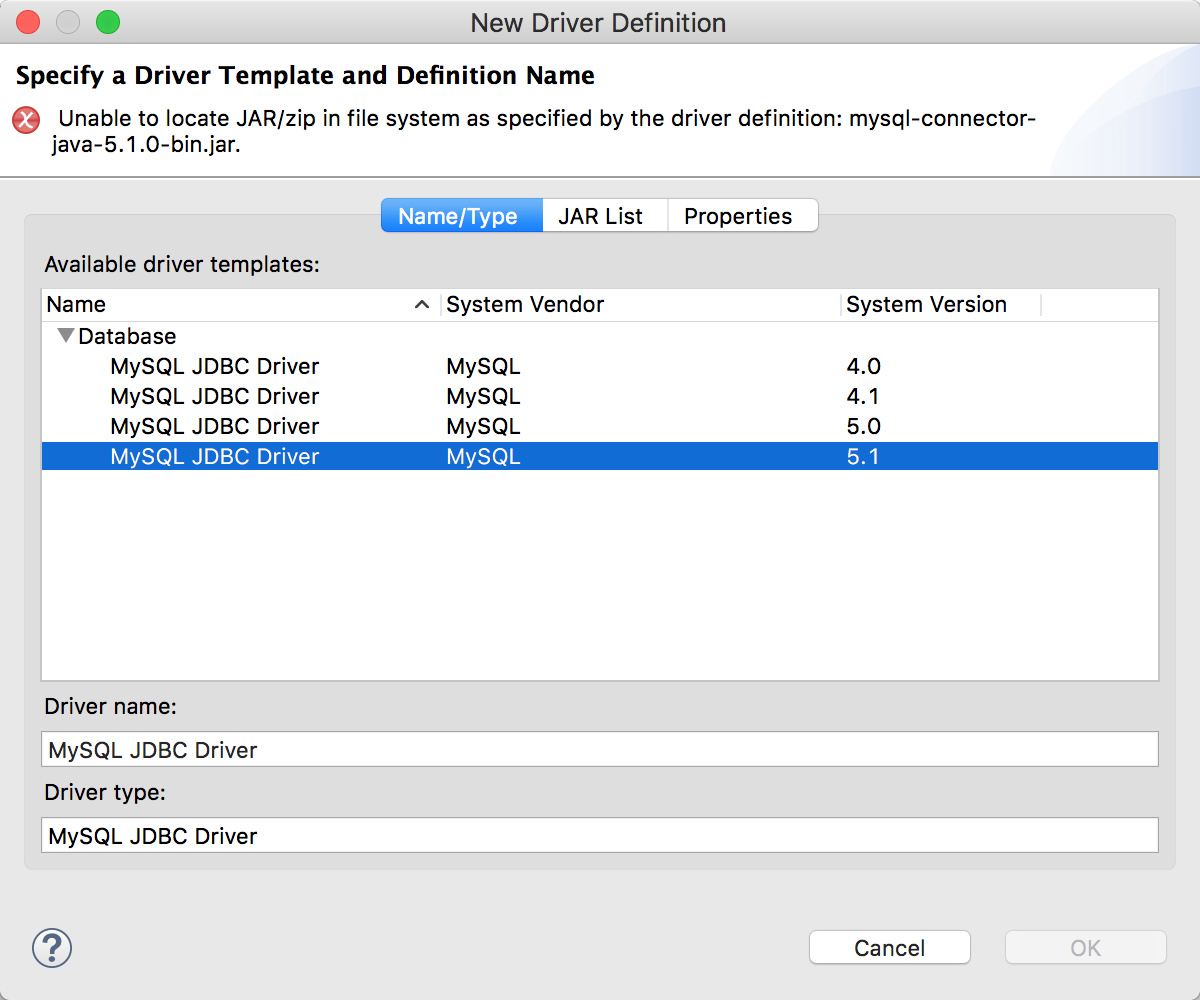Click the Database tree item label
This screenshot has height=1000, width=1200.
127,336
